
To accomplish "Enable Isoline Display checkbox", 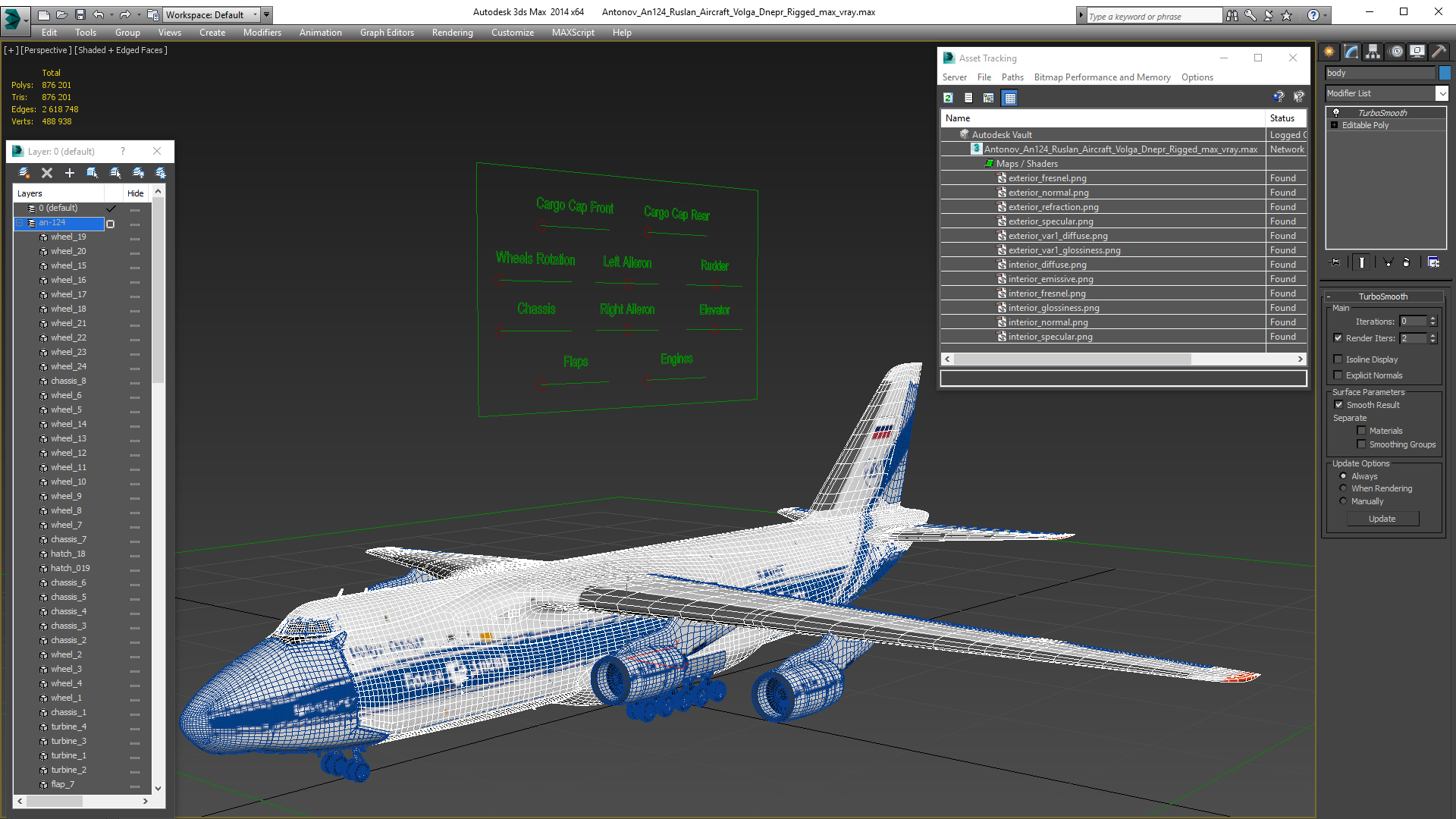I will (1338, 359).
